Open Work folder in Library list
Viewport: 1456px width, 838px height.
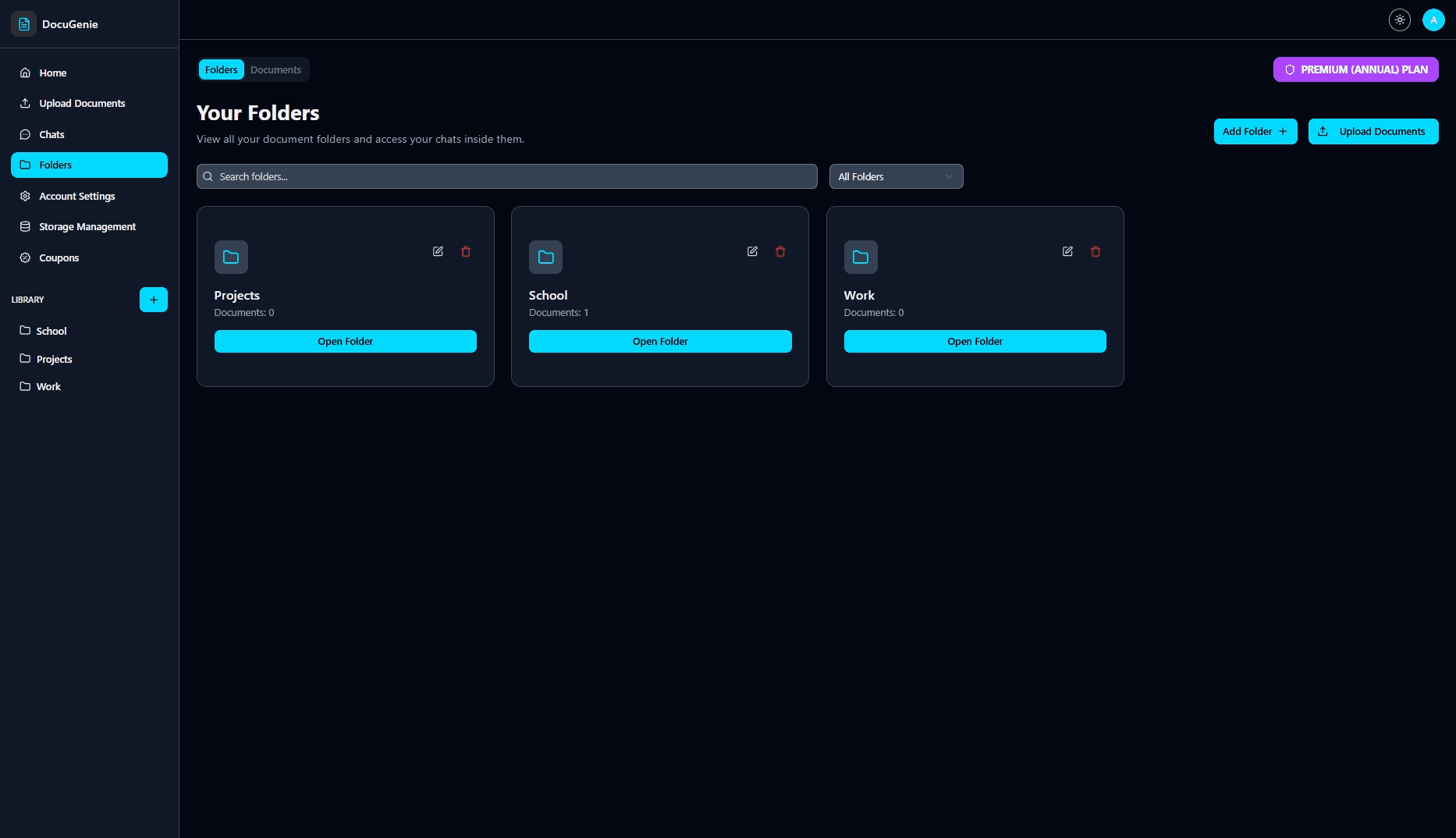(89, 386)
